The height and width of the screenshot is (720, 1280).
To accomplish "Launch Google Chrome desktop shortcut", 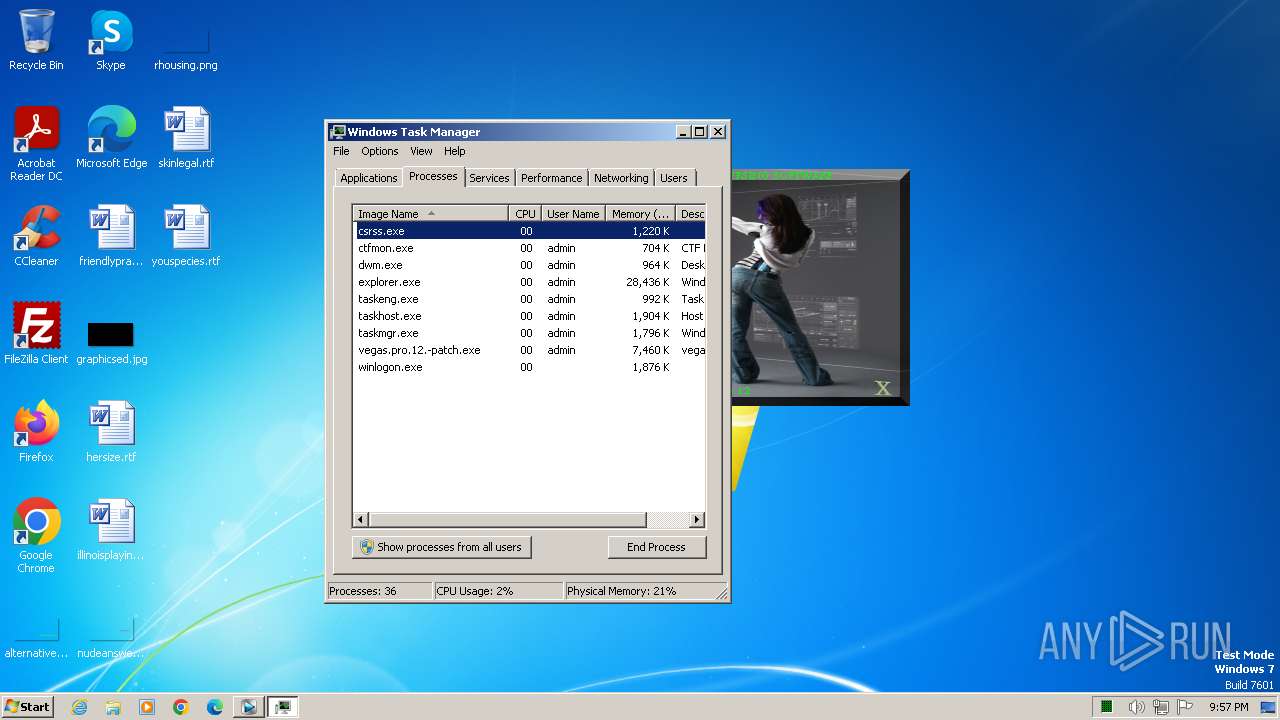I will 36,536.
